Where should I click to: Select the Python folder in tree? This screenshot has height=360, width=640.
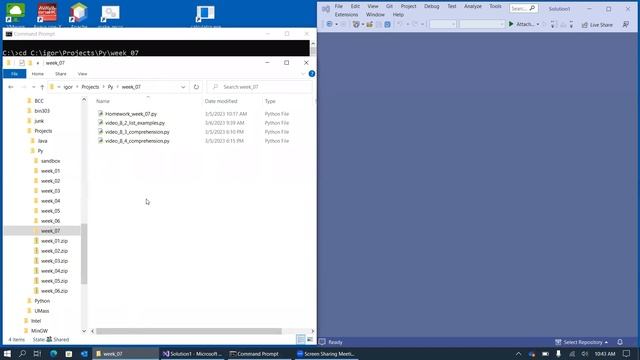pos(42,301)
